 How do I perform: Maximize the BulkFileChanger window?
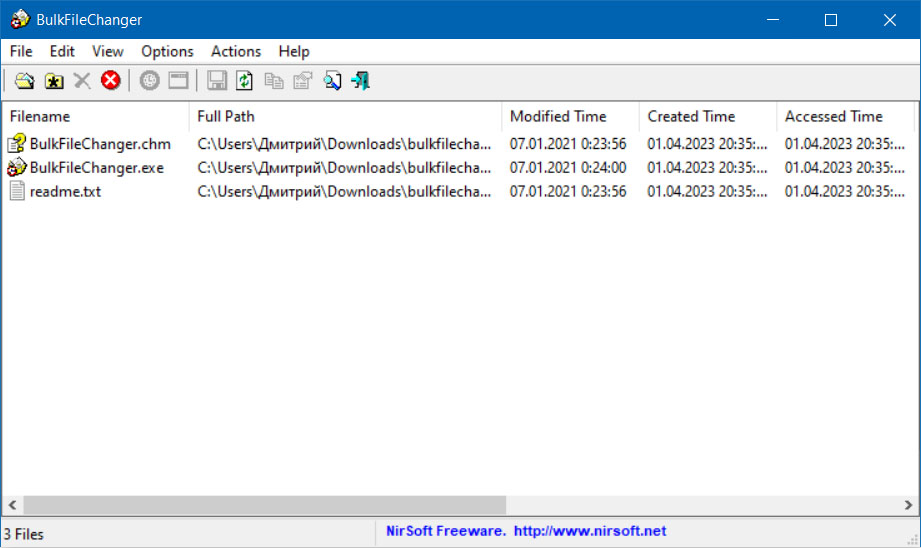point(831,19)
